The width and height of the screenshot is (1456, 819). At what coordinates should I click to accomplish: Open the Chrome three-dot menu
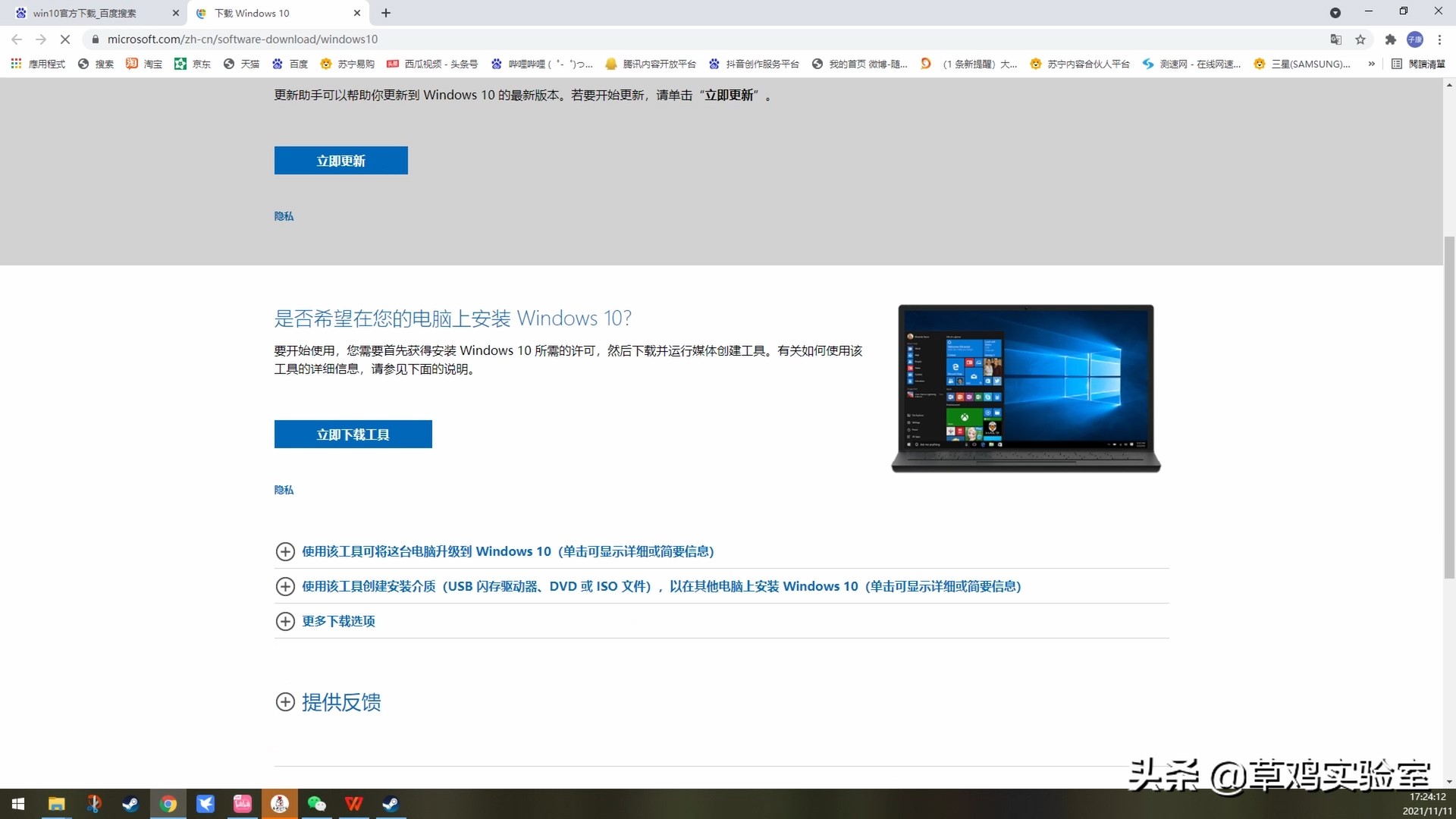click(1440, 39)
